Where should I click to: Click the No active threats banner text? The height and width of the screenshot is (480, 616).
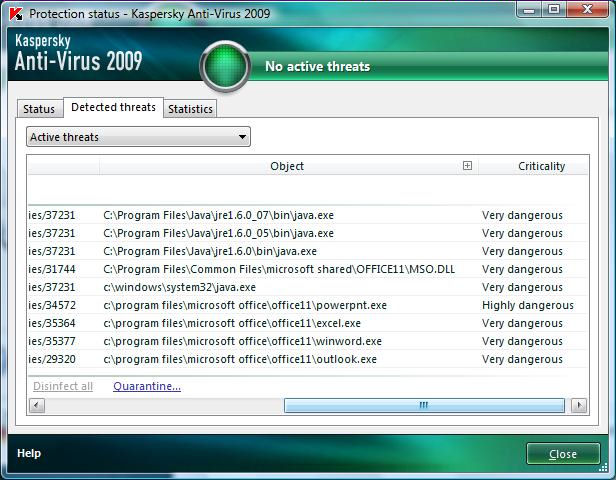tap(317, 66)
